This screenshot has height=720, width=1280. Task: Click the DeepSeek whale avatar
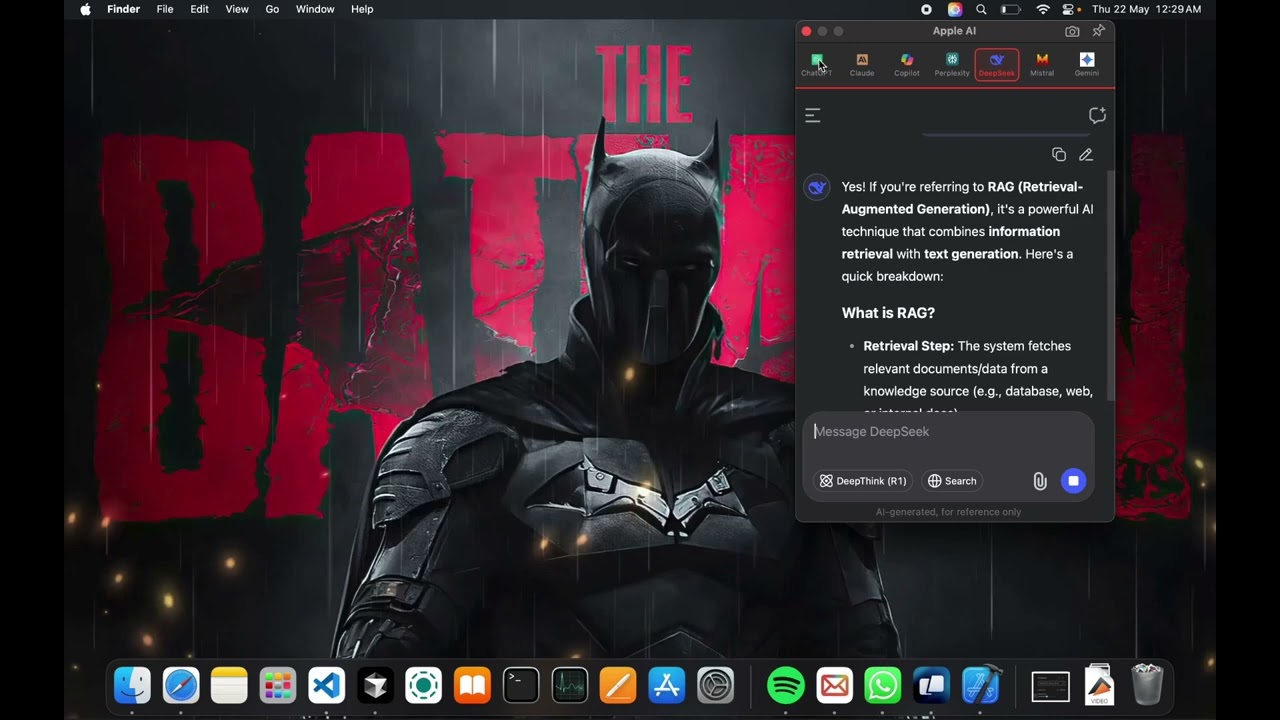point(817,188)
